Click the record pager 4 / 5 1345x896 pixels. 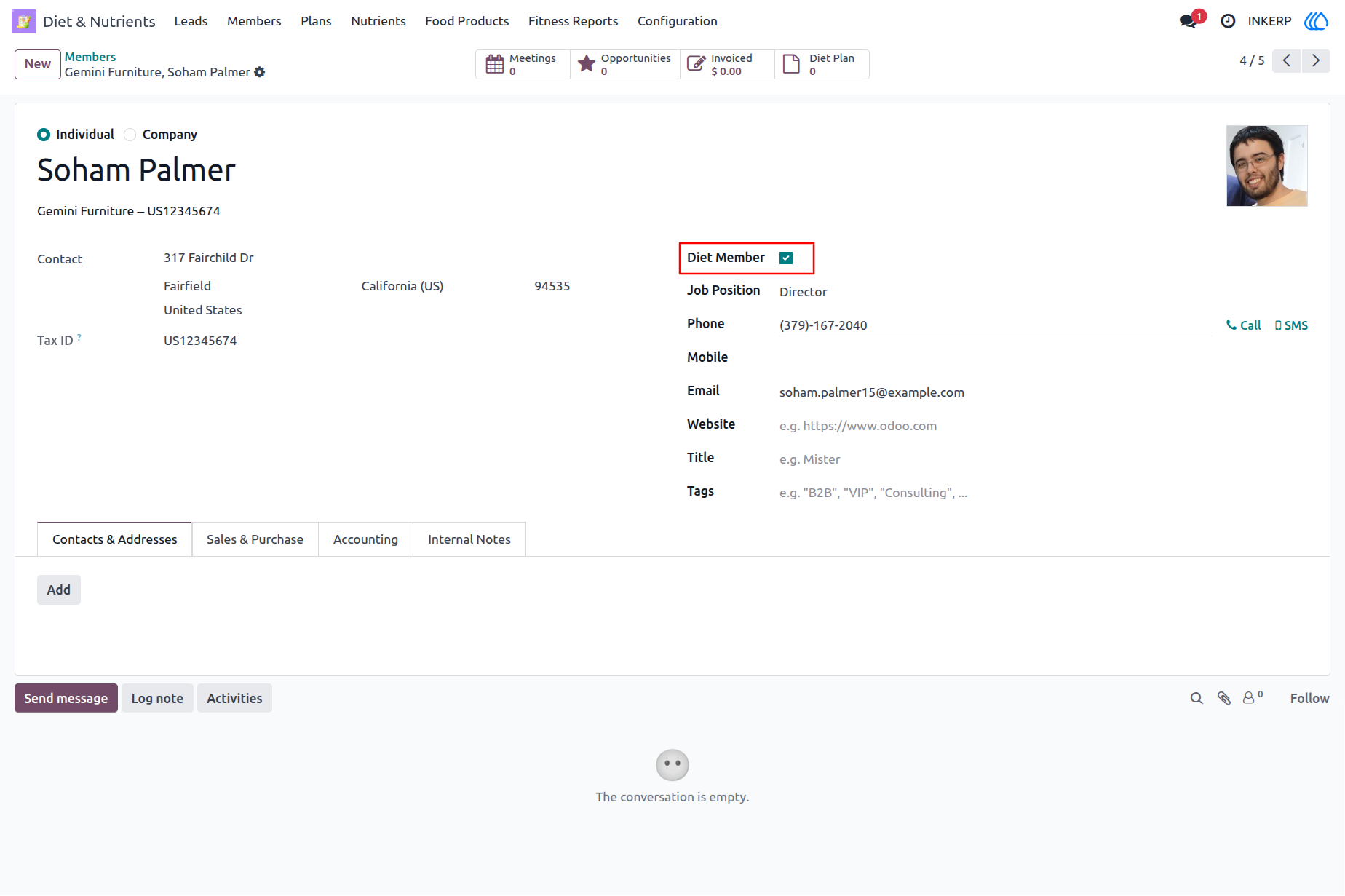click(1252, 60)
